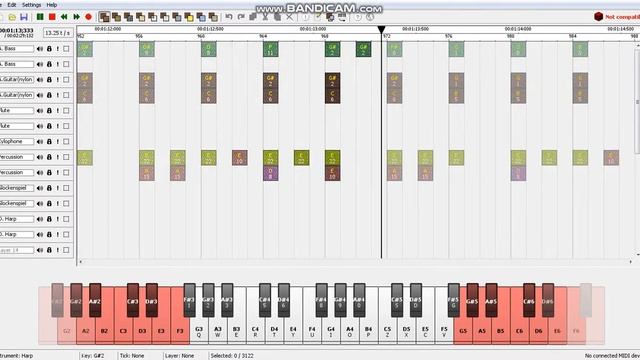
Task: Click the horizontal scrollbar below the note grid
Action: point(355,262)
